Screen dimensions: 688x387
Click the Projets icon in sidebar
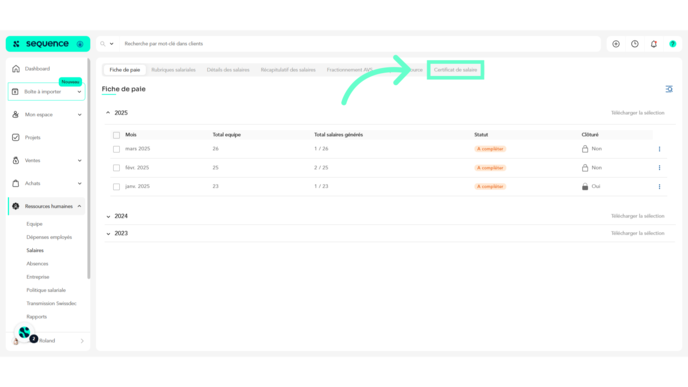click(16, 137)
